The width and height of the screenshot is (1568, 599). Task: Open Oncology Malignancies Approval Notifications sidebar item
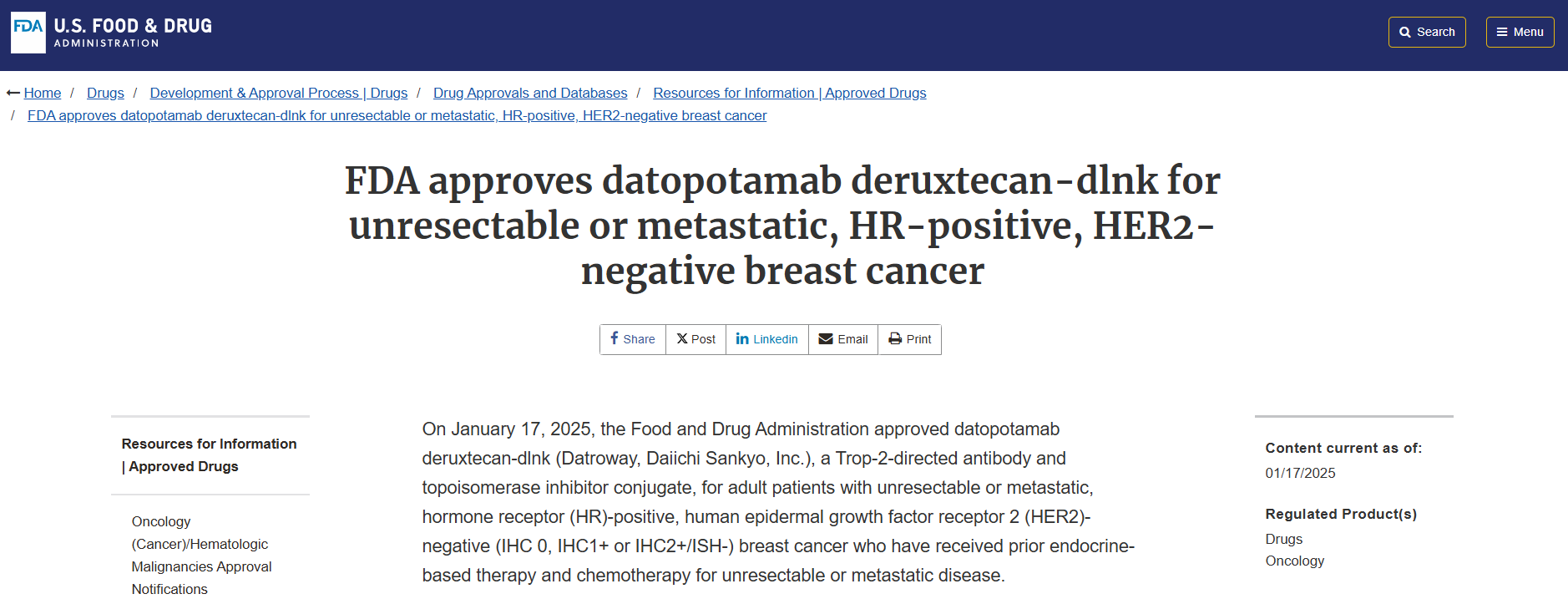(201, 555)
